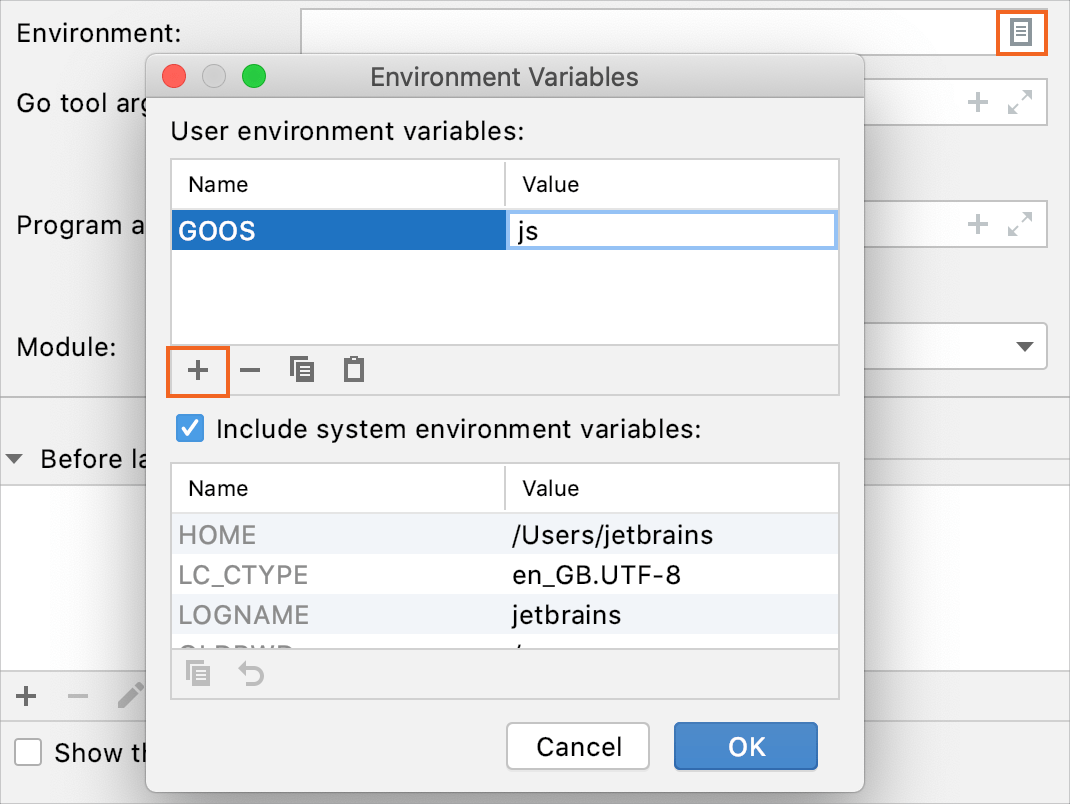Toggle the Show th checkbox at bottom
Screen dimensions: 1070x804
click(27, 753)
